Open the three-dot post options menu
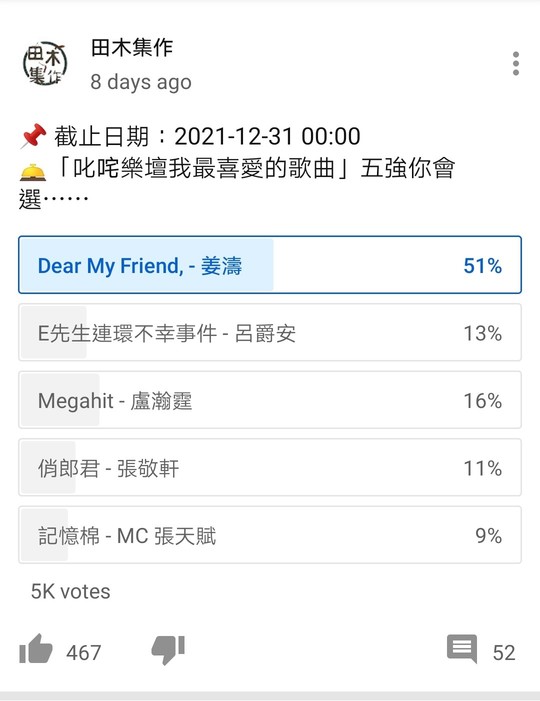540x701 pixels. coord(516,63)
